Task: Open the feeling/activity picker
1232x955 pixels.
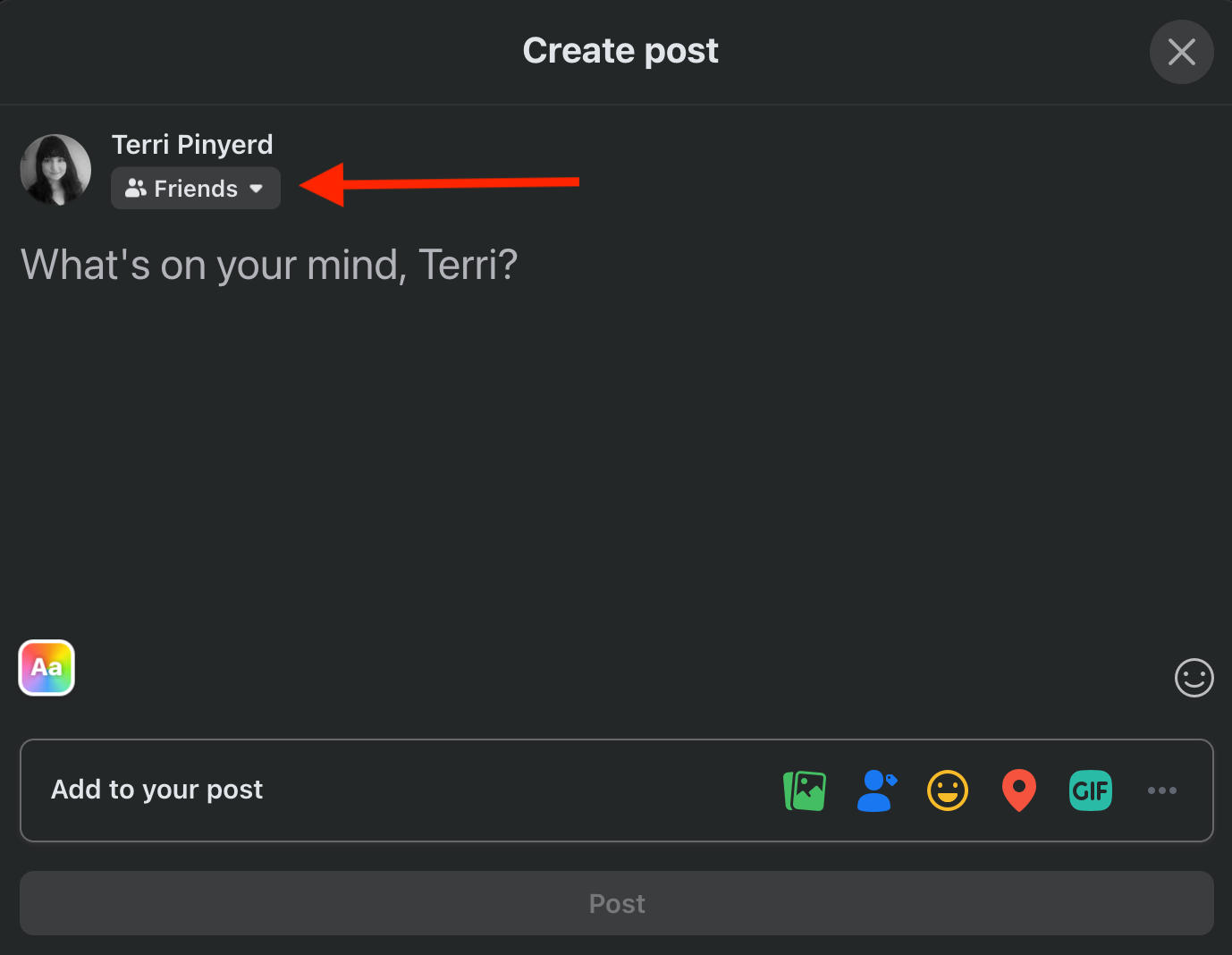Action: pyautogui.click(x=948, y=790)
